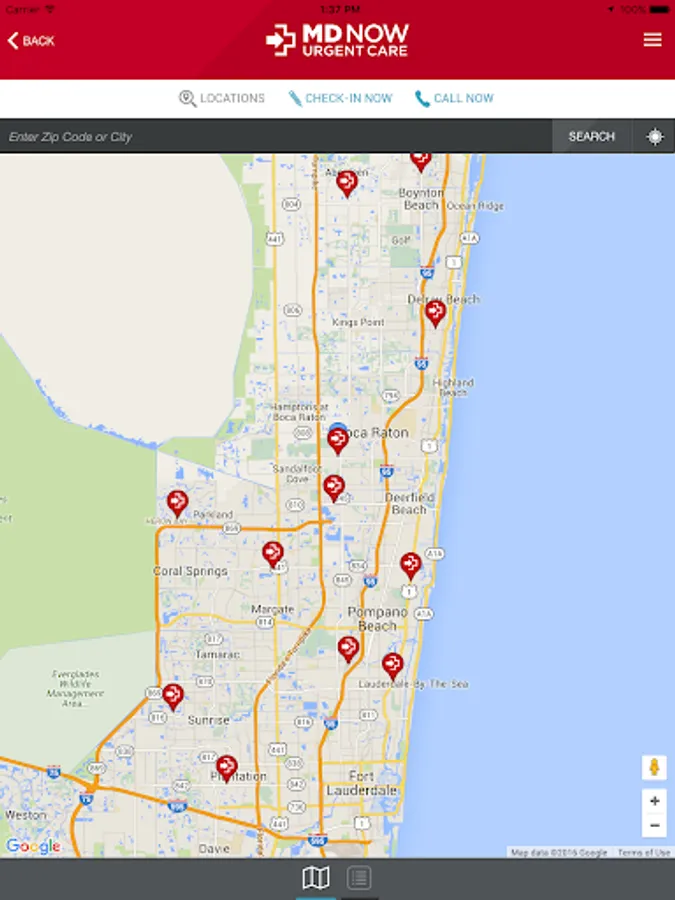Select the clinic pin at Delray Beach

pos(435,313)
